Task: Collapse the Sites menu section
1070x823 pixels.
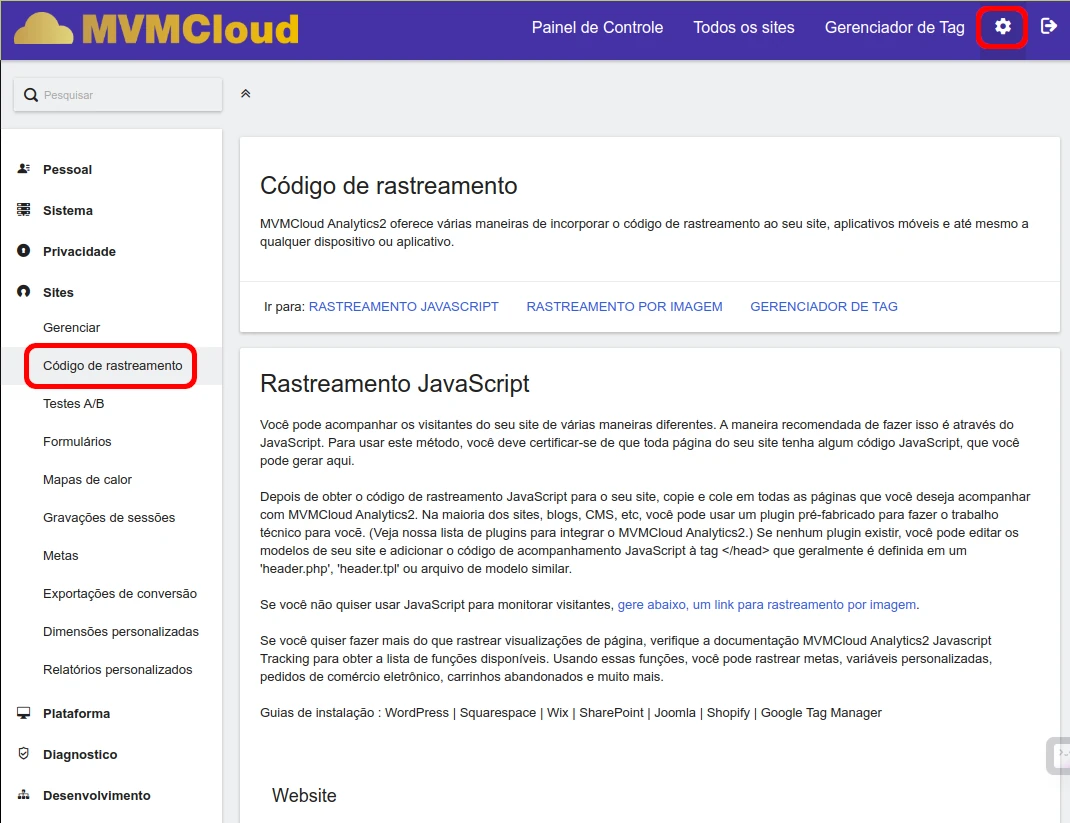Action: coord(58,292)
